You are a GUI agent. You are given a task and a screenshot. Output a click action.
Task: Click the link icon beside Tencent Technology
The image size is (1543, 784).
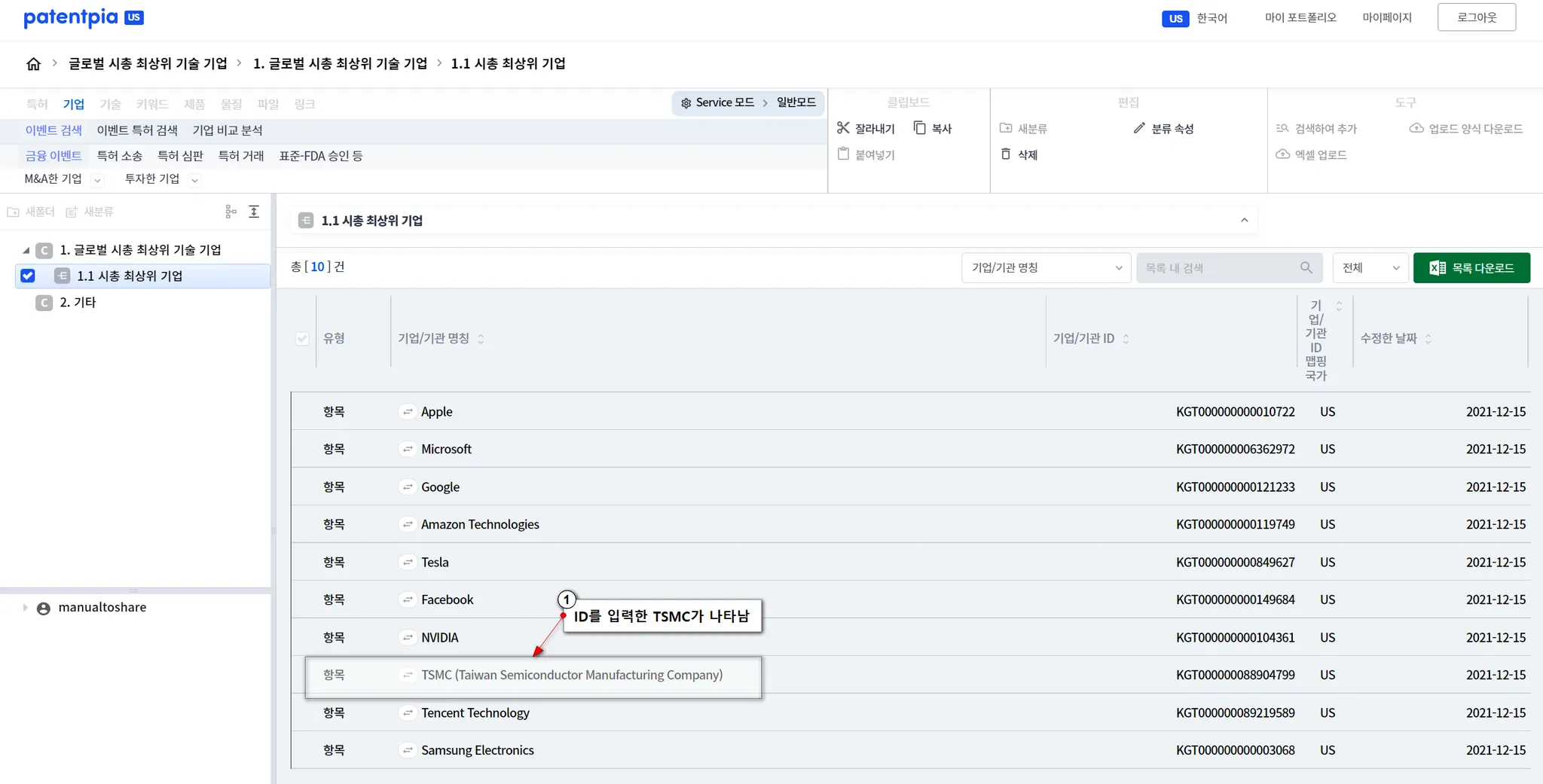point(408,712)
